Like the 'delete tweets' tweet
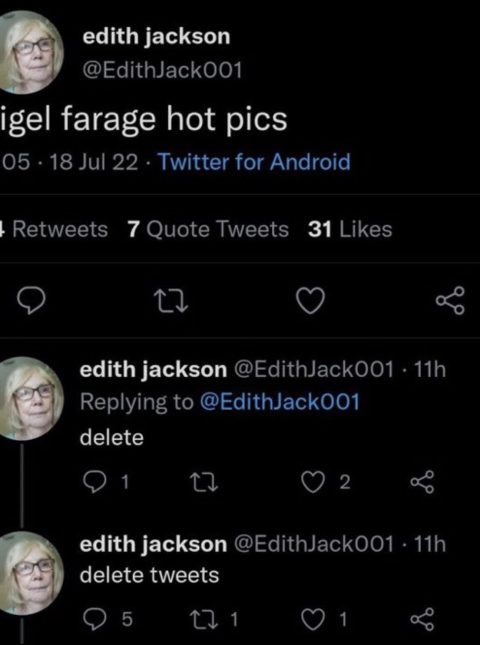 point(325,619)
